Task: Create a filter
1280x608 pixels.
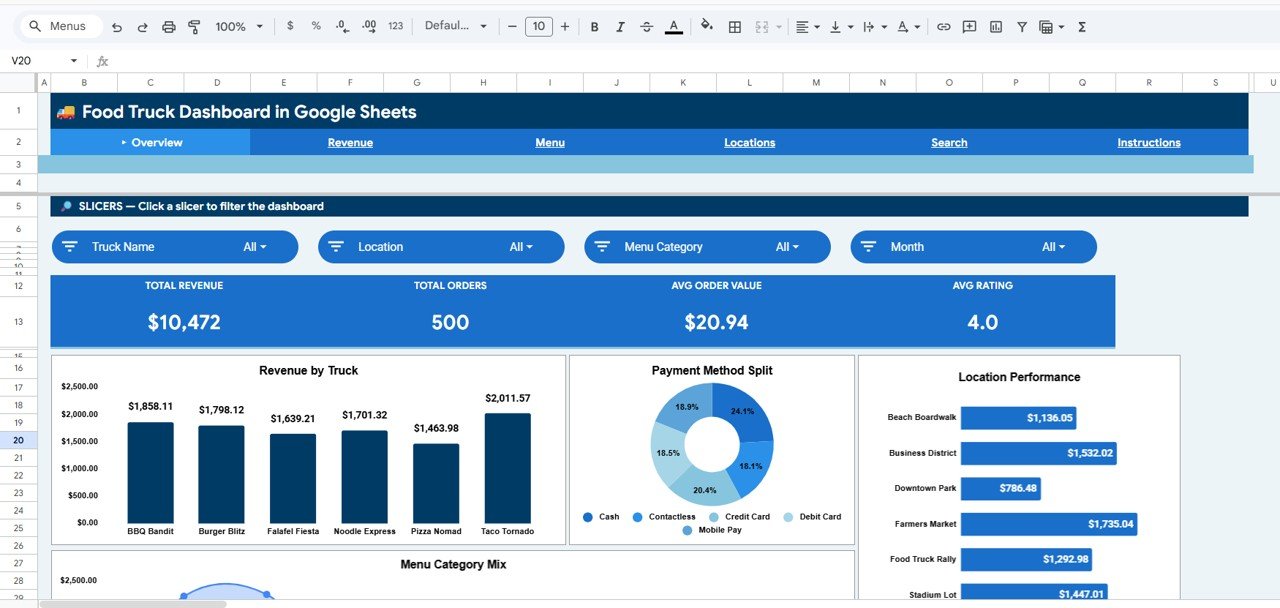Action: (x=1021, y=26)
